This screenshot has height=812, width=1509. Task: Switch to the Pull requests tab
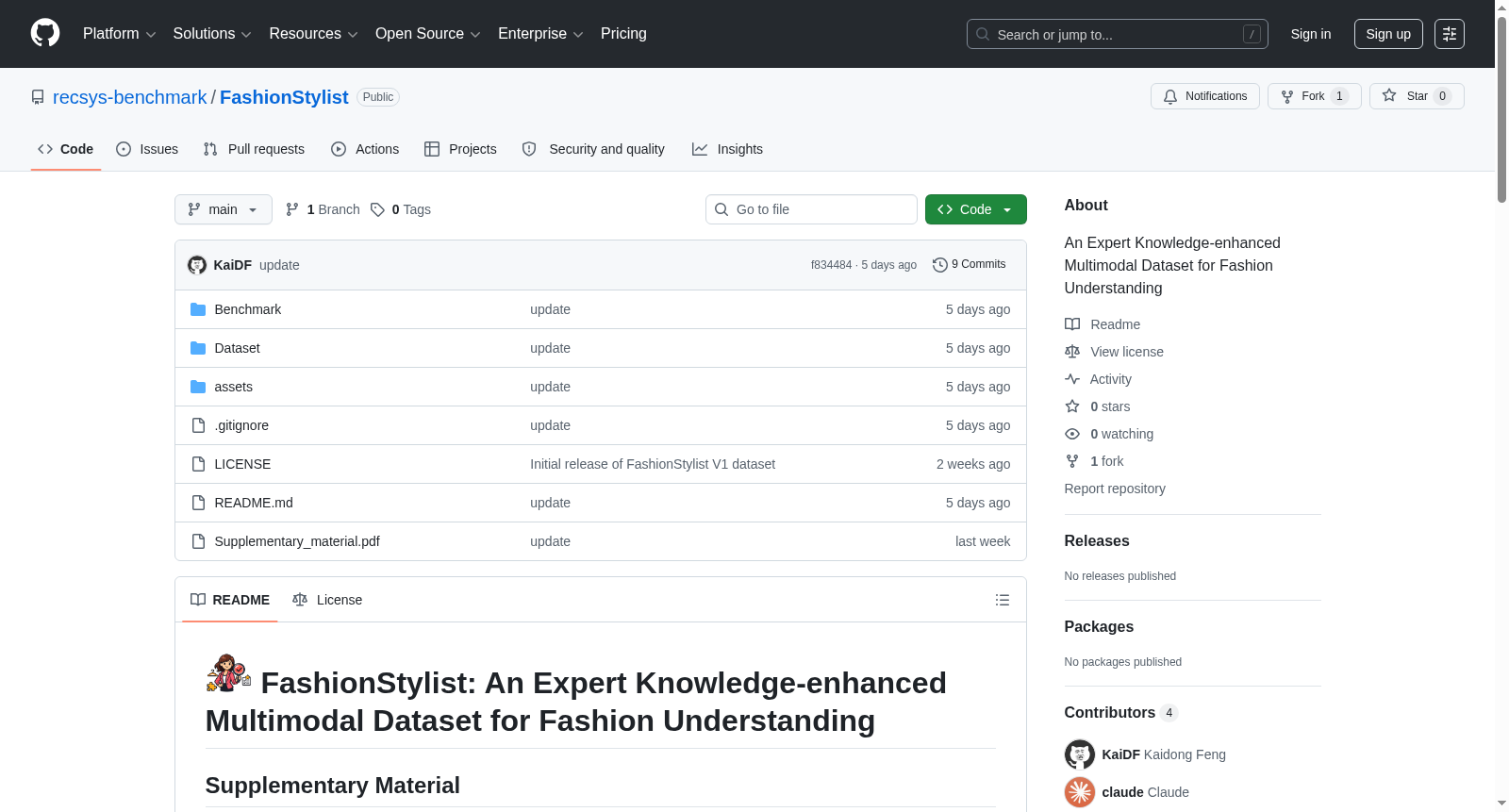point(254,149)
